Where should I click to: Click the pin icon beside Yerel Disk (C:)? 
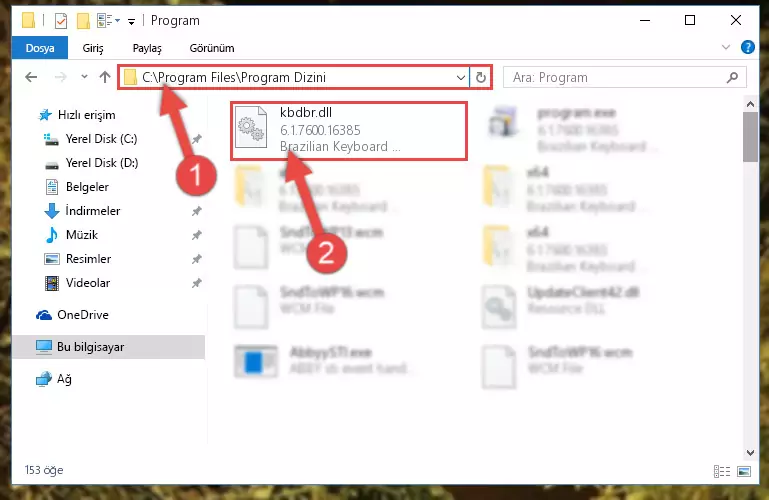(x=196, y=139)
